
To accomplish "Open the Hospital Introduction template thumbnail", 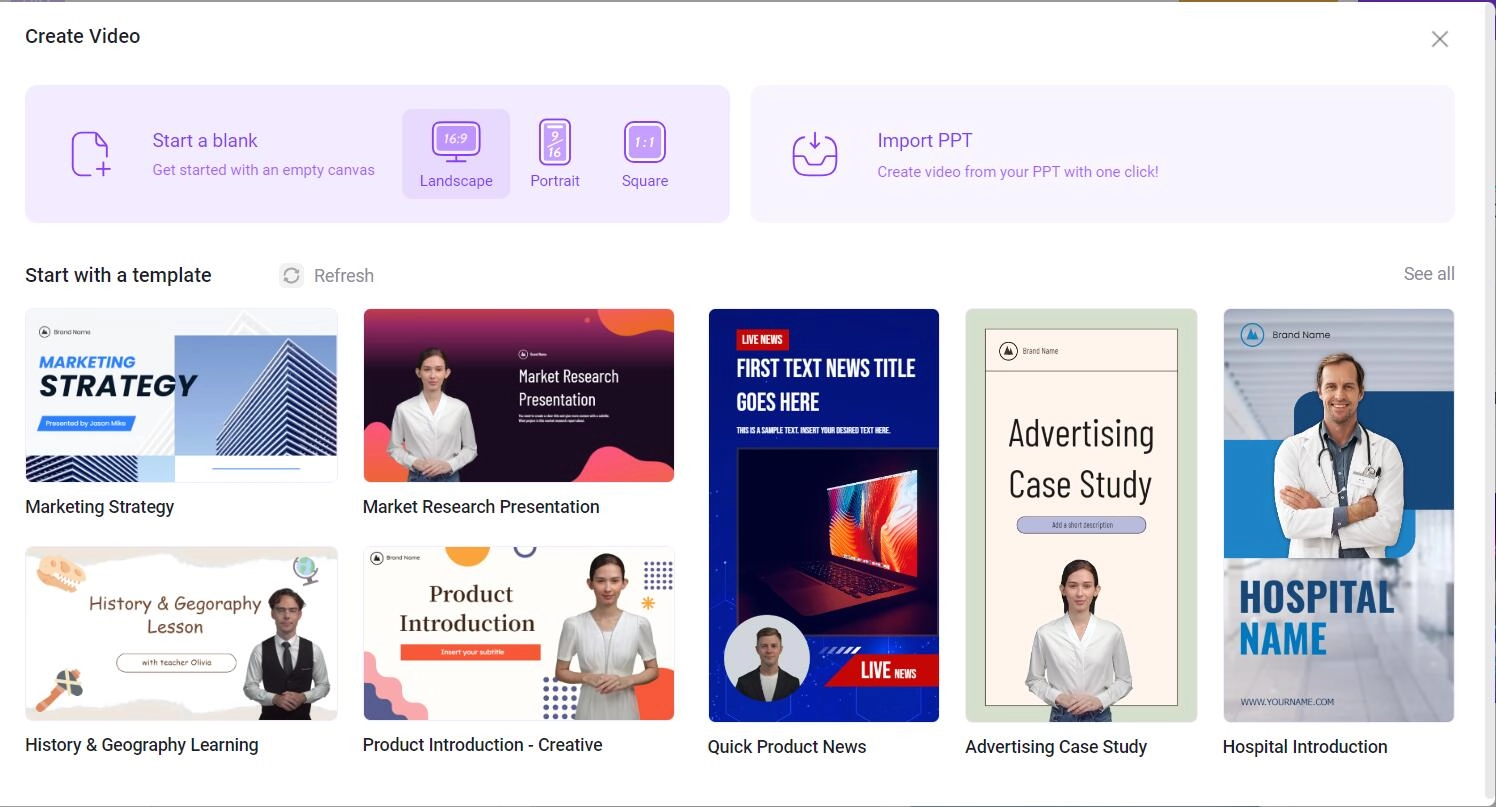I will click(1338, 515).
